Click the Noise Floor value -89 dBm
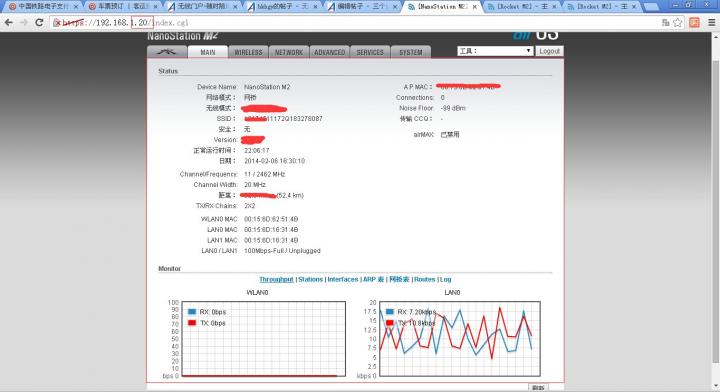Image resolution: width=720 pixels, height=392 pixels. pyautogui.click(x=453, y=108)
